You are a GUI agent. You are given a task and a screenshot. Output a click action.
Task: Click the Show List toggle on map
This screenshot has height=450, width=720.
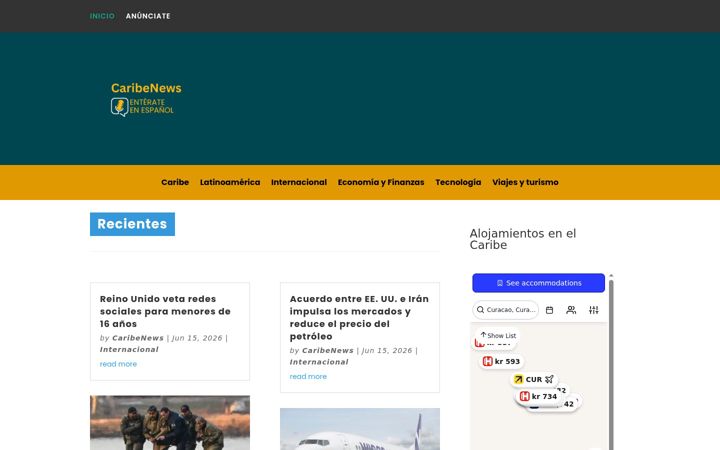(x=498, y=336)
